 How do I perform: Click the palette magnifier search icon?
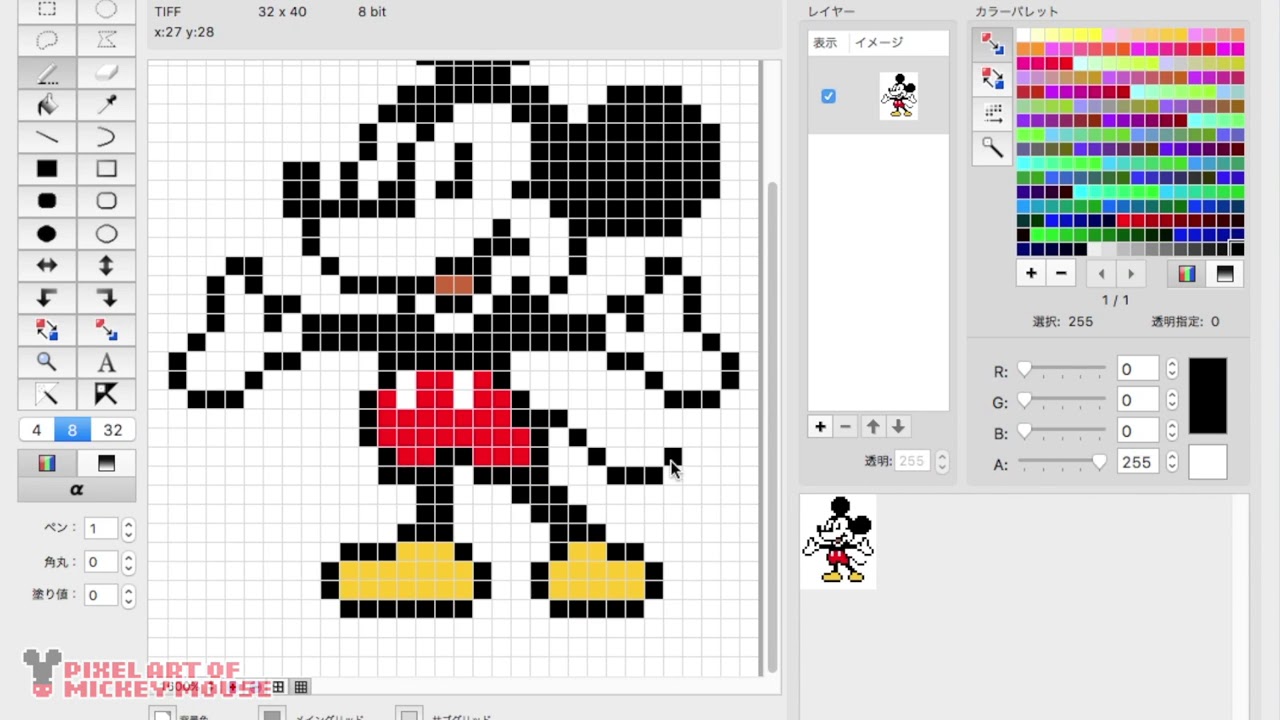coord(992,148)
